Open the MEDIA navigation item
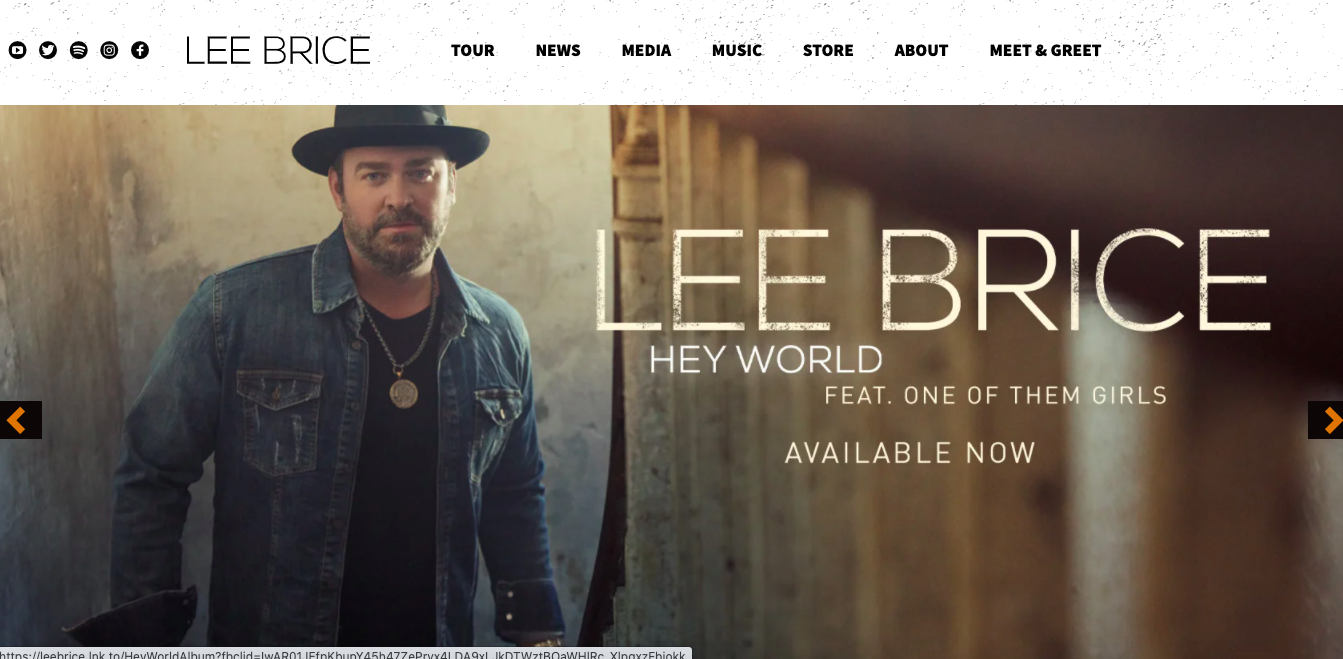Image resolution: width=1343 pixels, height=659 pixels. tap(646, 50)
